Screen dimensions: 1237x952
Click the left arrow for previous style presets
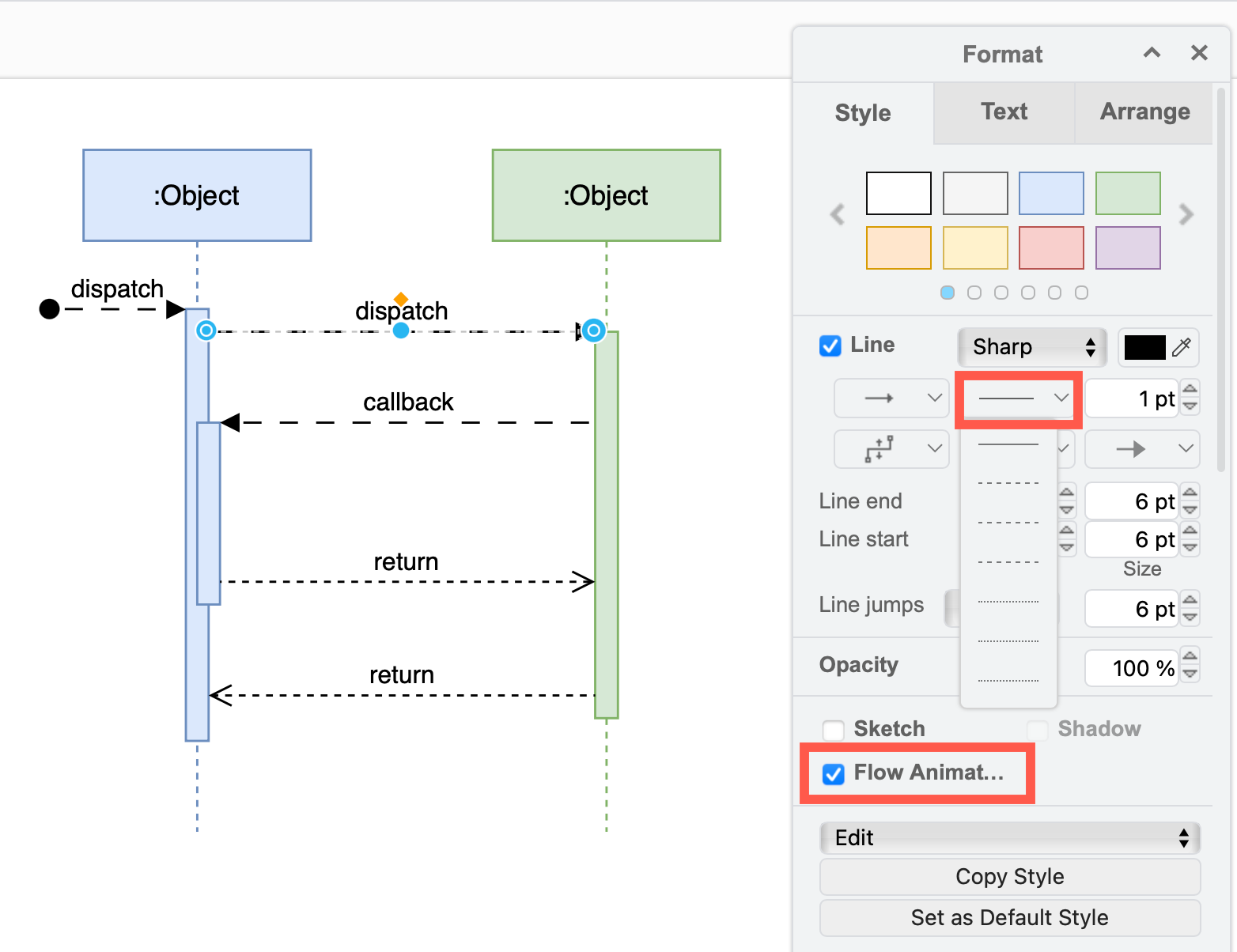(x=838, y=214)
